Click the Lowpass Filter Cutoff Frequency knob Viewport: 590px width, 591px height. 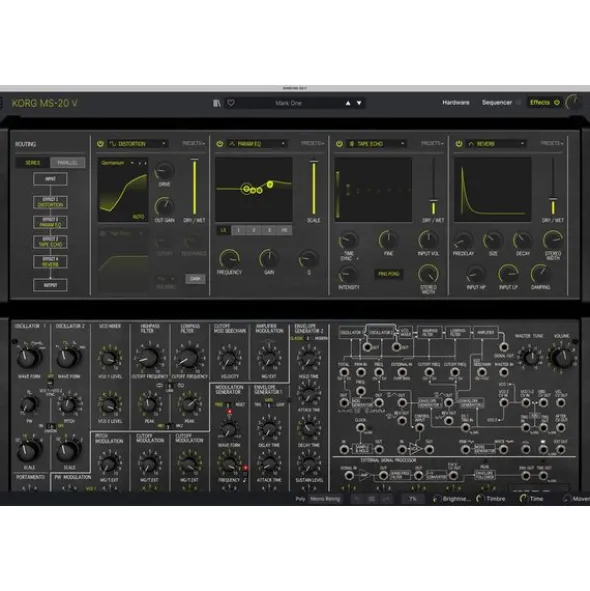tap(189, 358)
